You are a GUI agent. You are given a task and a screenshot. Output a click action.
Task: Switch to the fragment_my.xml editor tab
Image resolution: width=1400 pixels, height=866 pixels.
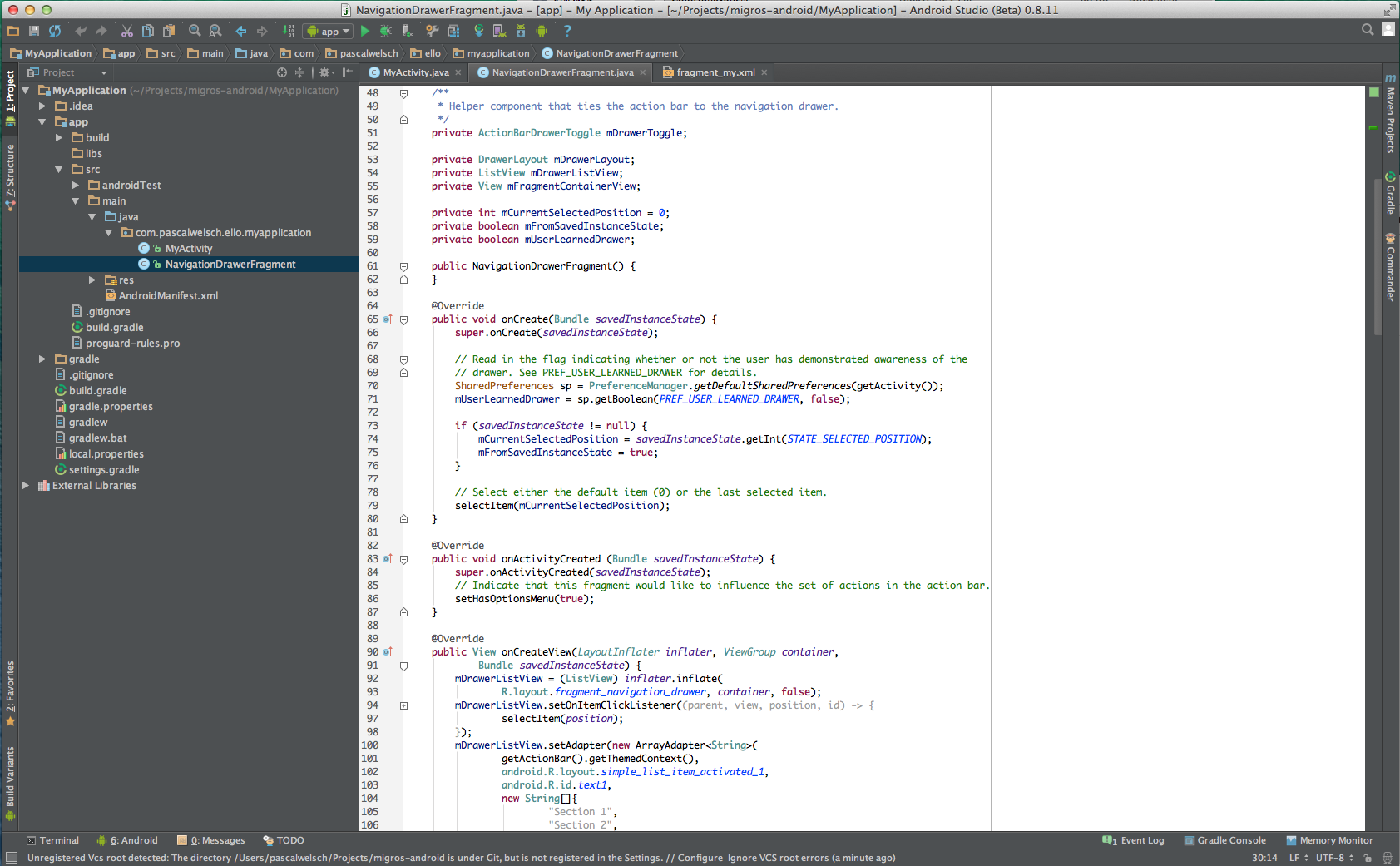click(715, 72)
